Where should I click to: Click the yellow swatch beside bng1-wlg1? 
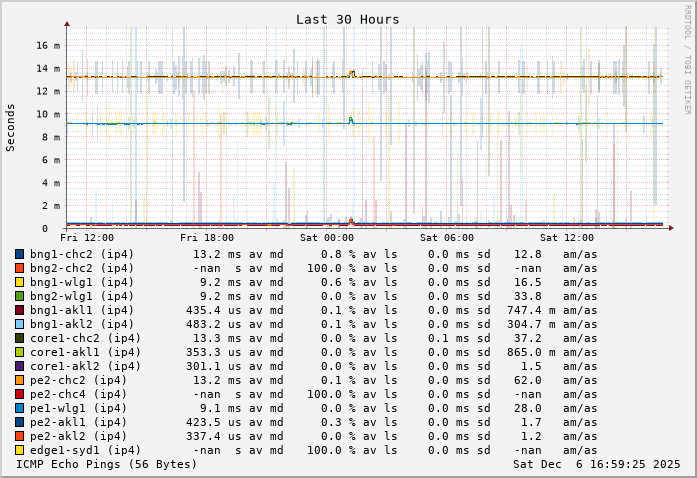click(19, 282)
